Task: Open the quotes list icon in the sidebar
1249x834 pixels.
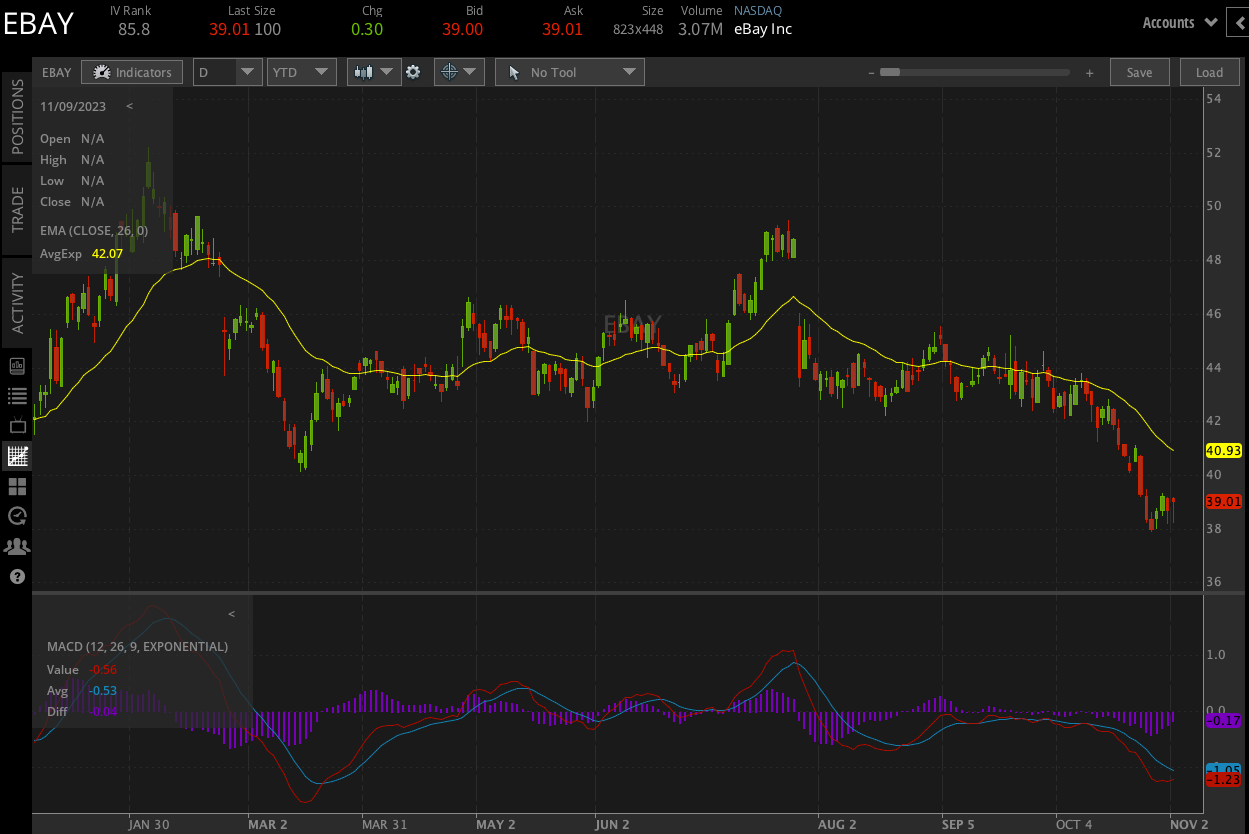Action: pos(16,395)
